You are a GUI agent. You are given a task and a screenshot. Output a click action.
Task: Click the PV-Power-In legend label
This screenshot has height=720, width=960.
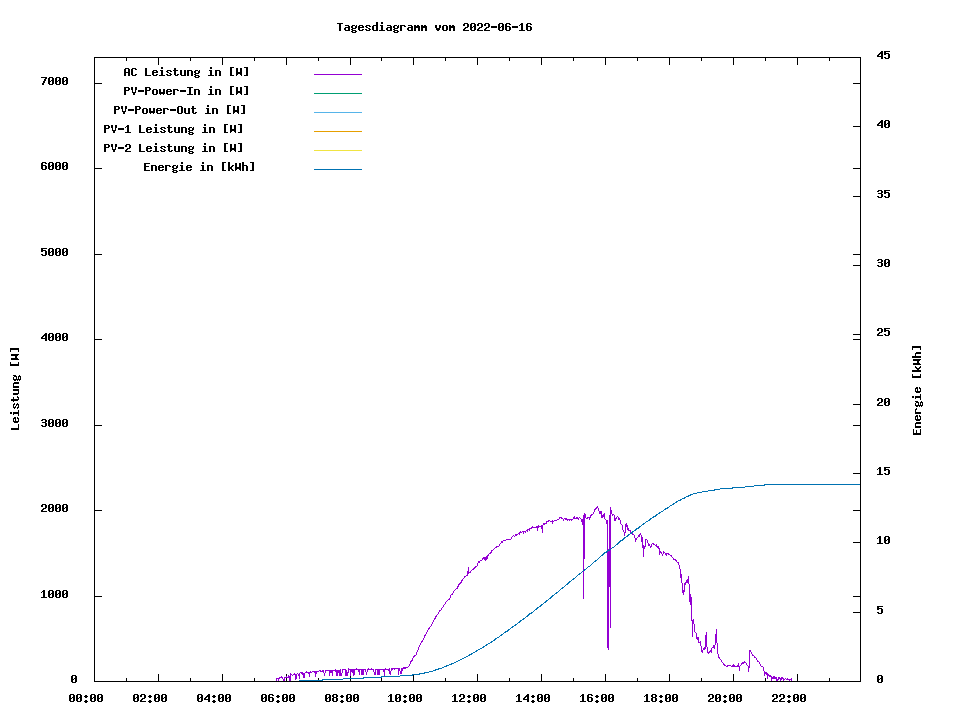[x=186, y=91]
